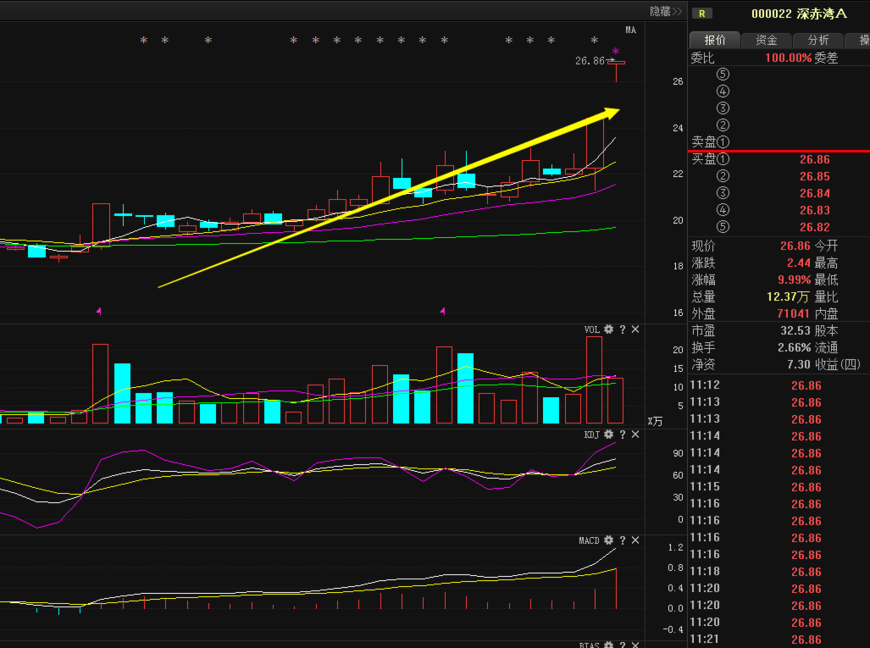Click the 净资 value 7.30
870x648 pixels.
click(x=798, y=364)
